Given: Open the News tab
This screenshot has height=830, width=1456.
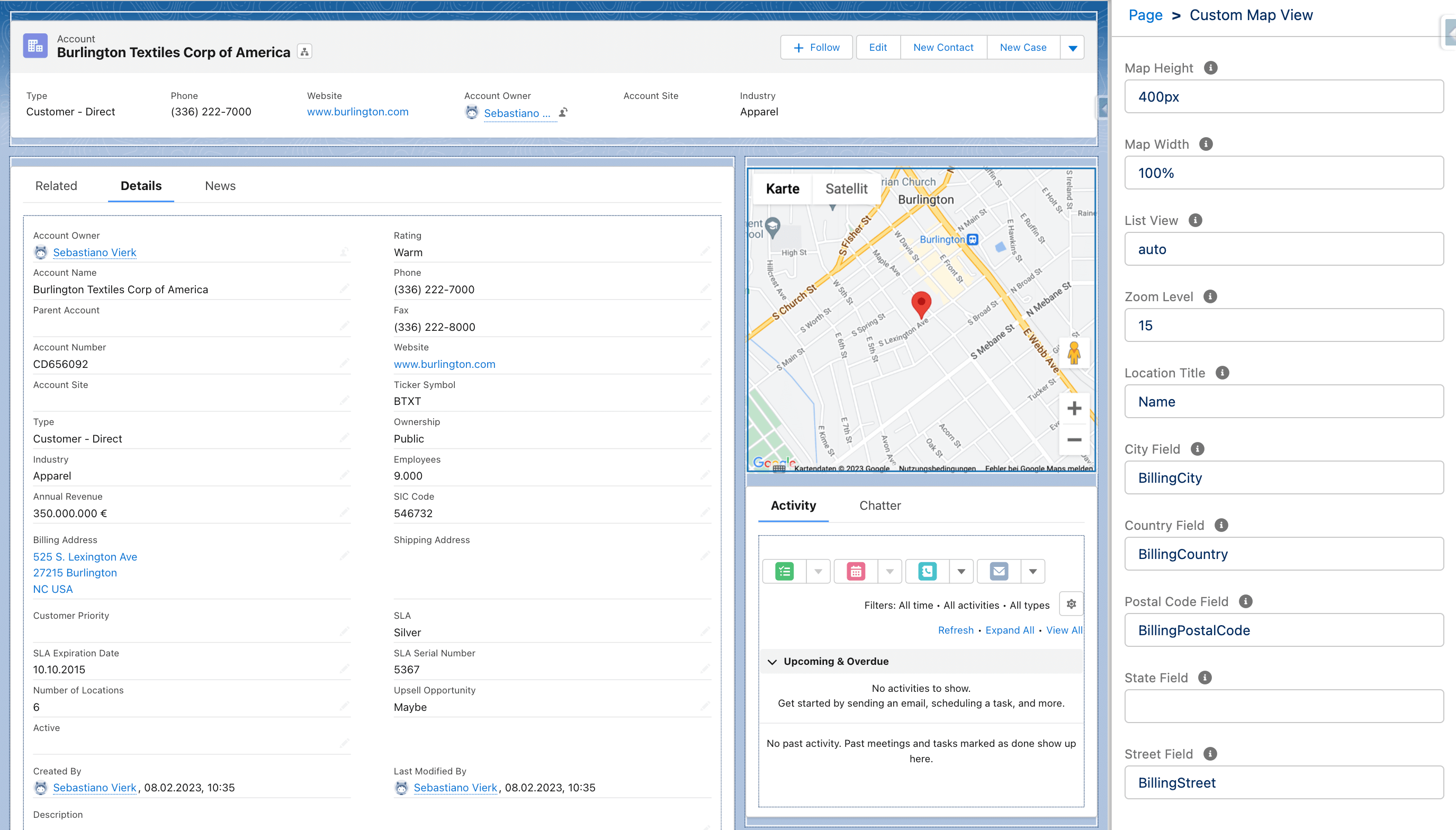Looking at the screenshot, I should 220,186.
